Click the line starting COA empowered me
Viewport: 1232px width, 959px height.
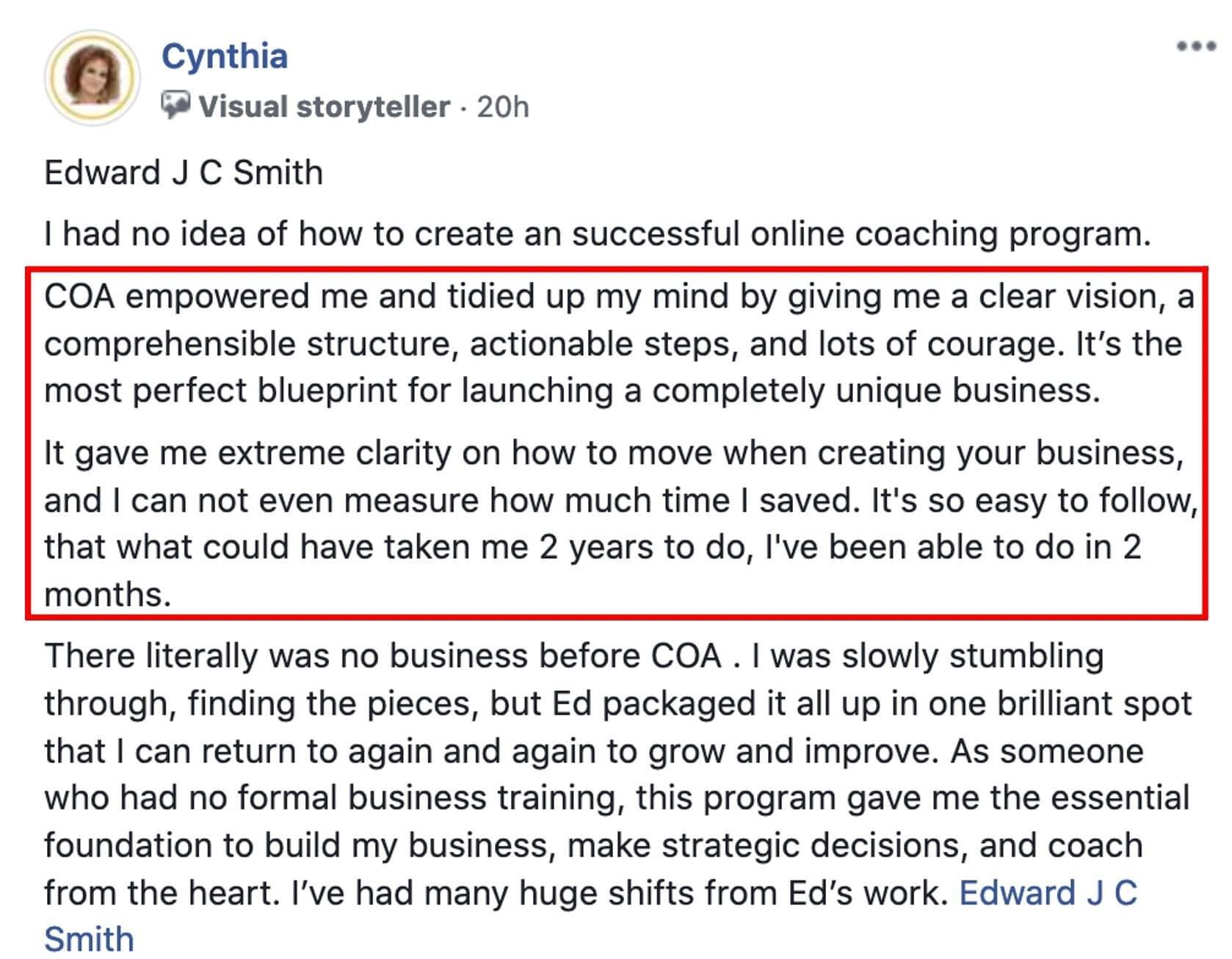[x=619, y=297]
